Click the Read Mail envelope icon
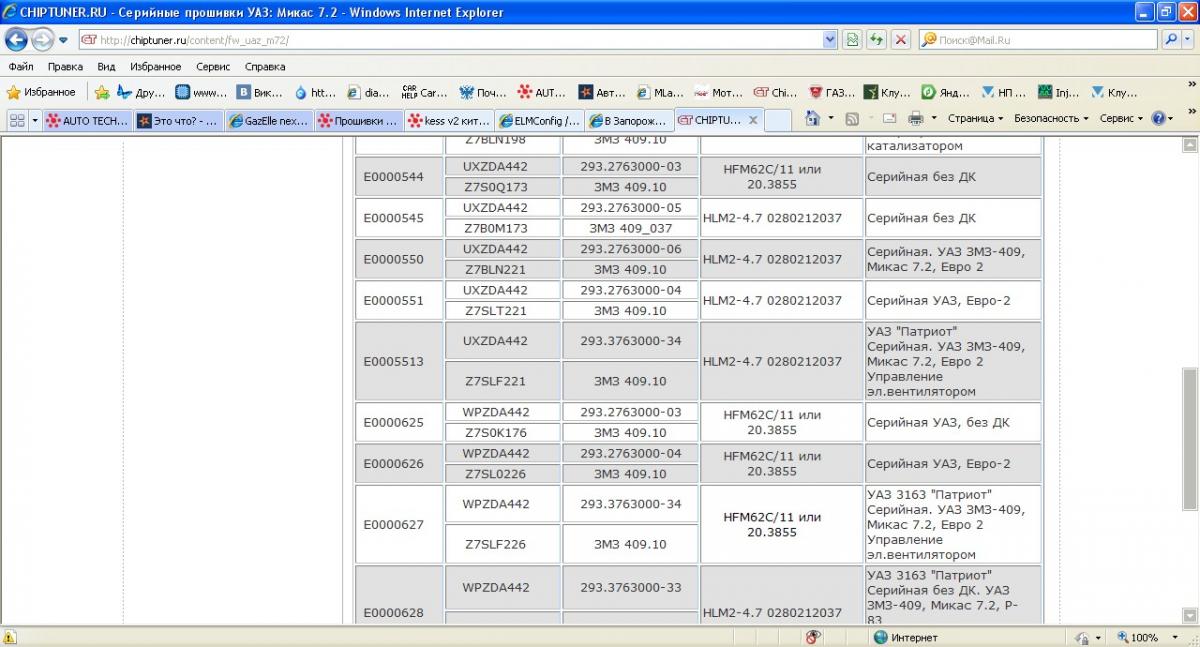1200x647 pixels. point(889,118)
